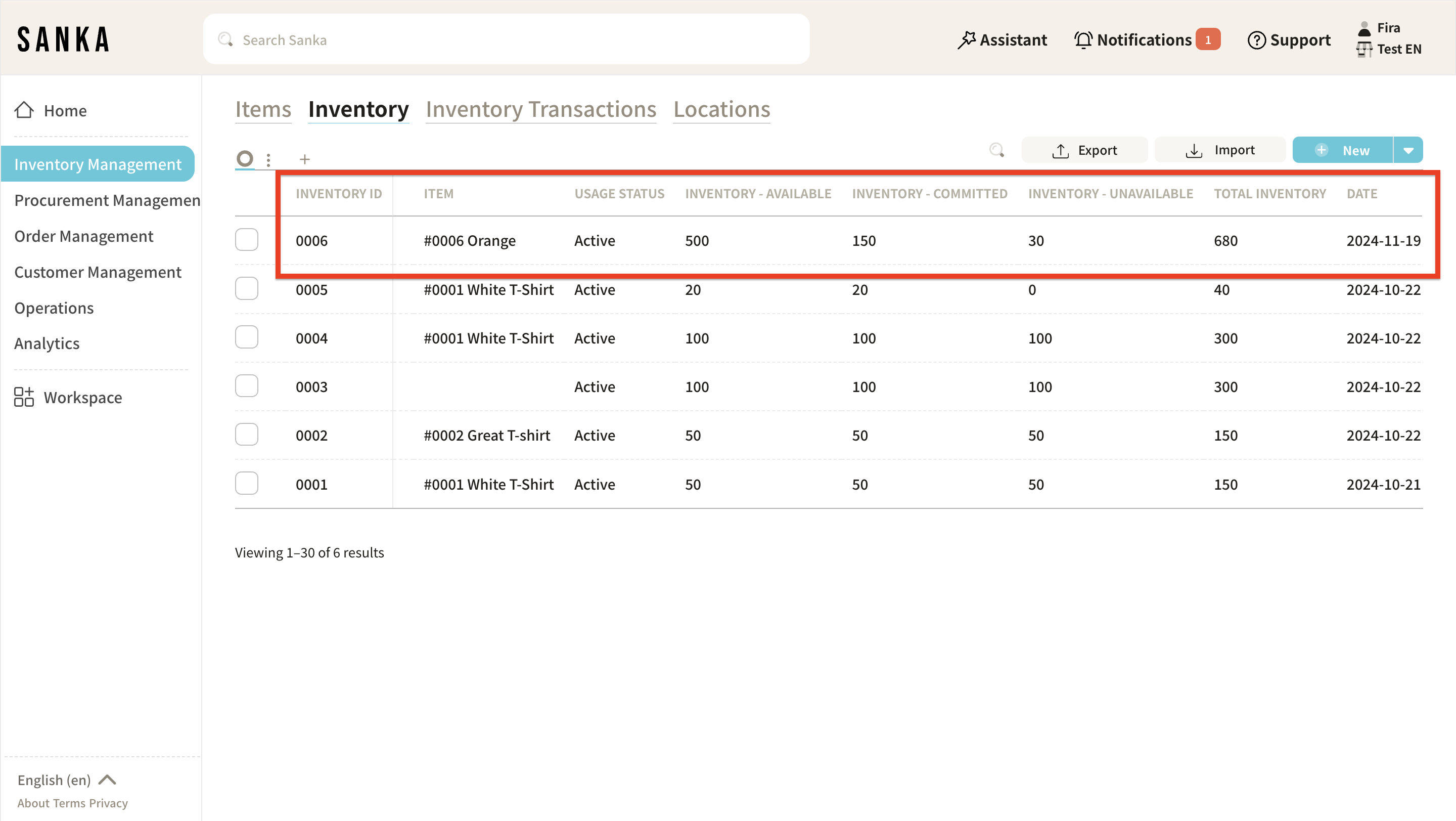Switch to the Inventory Transactions tab
Image resolution: width=1456 pixels, height=821 pixels.
540,109
